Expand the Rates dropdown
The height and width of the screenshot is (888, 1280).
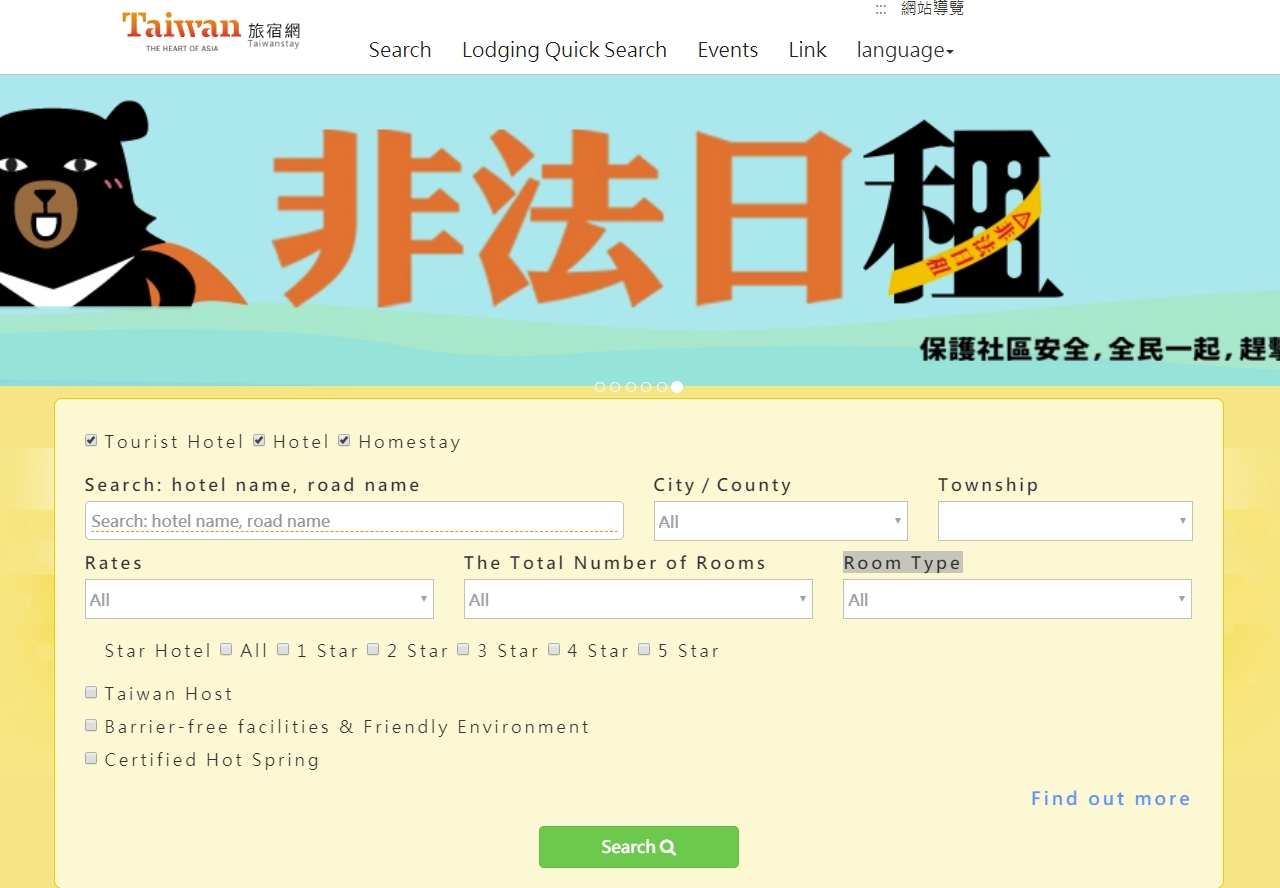259,599
